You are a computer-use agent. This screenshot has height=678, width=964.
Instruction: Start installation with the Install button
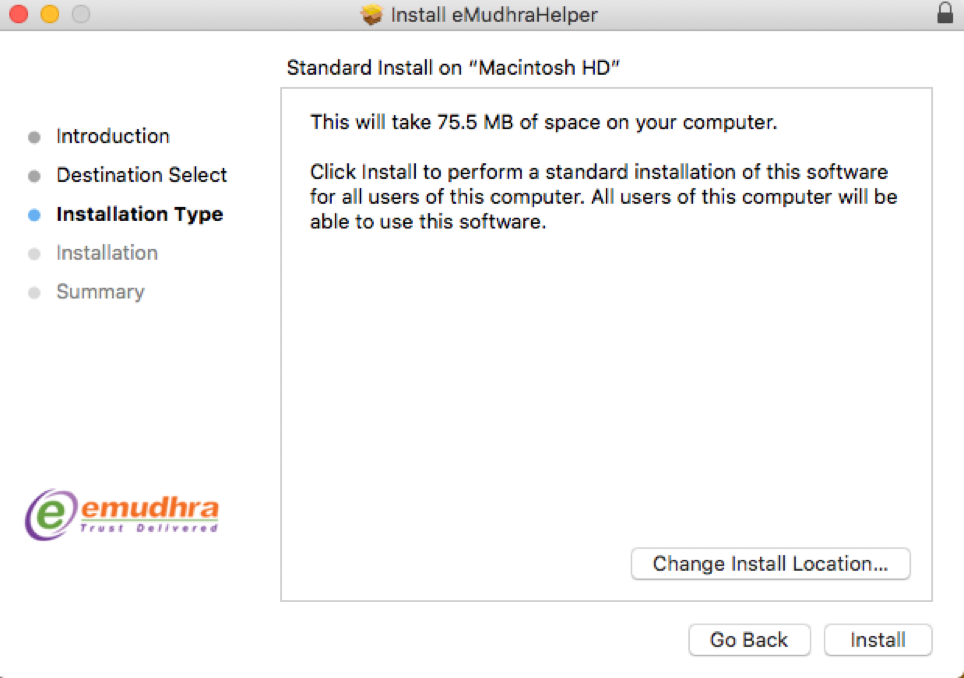[878, 640]
